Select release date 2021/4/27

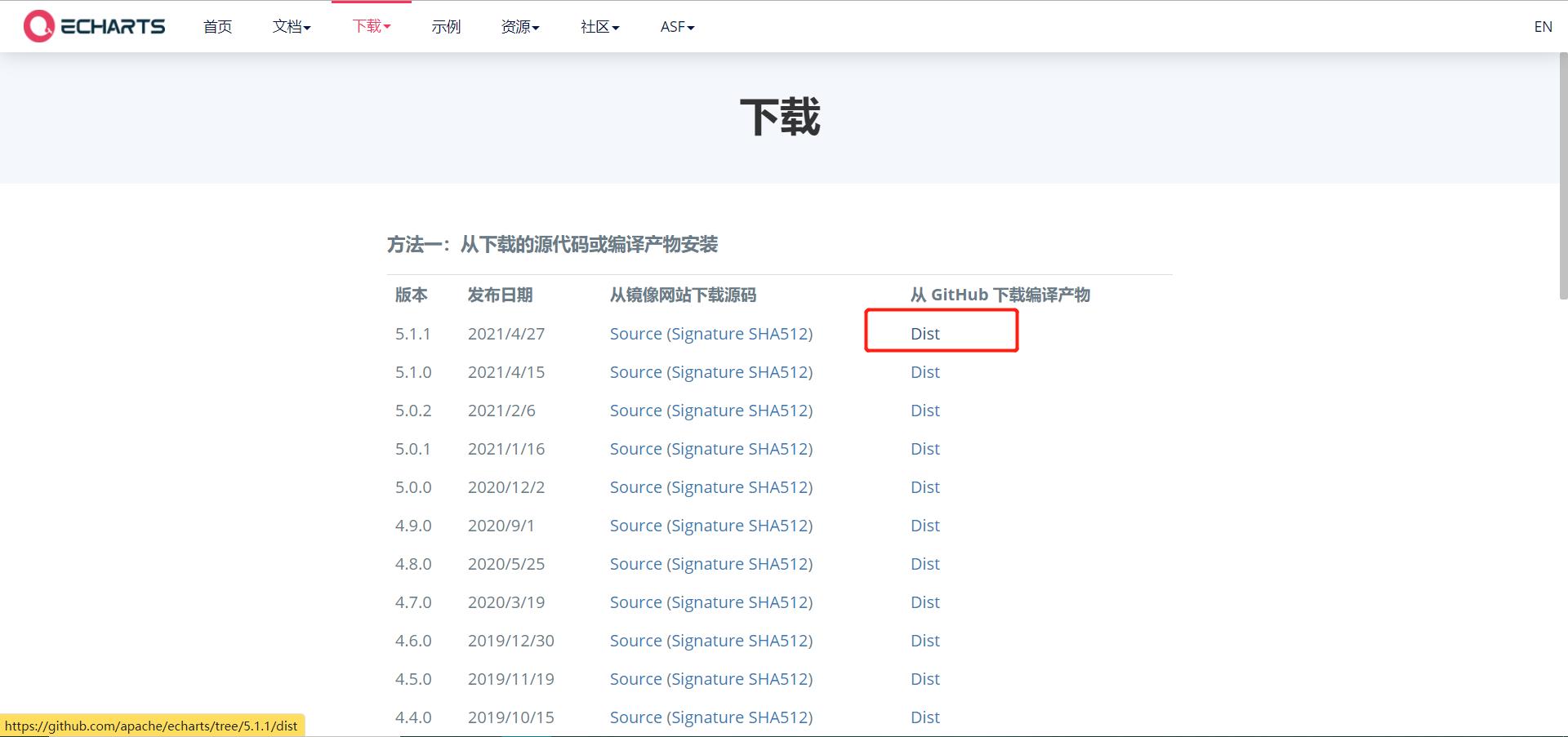(x=506, y=334)
